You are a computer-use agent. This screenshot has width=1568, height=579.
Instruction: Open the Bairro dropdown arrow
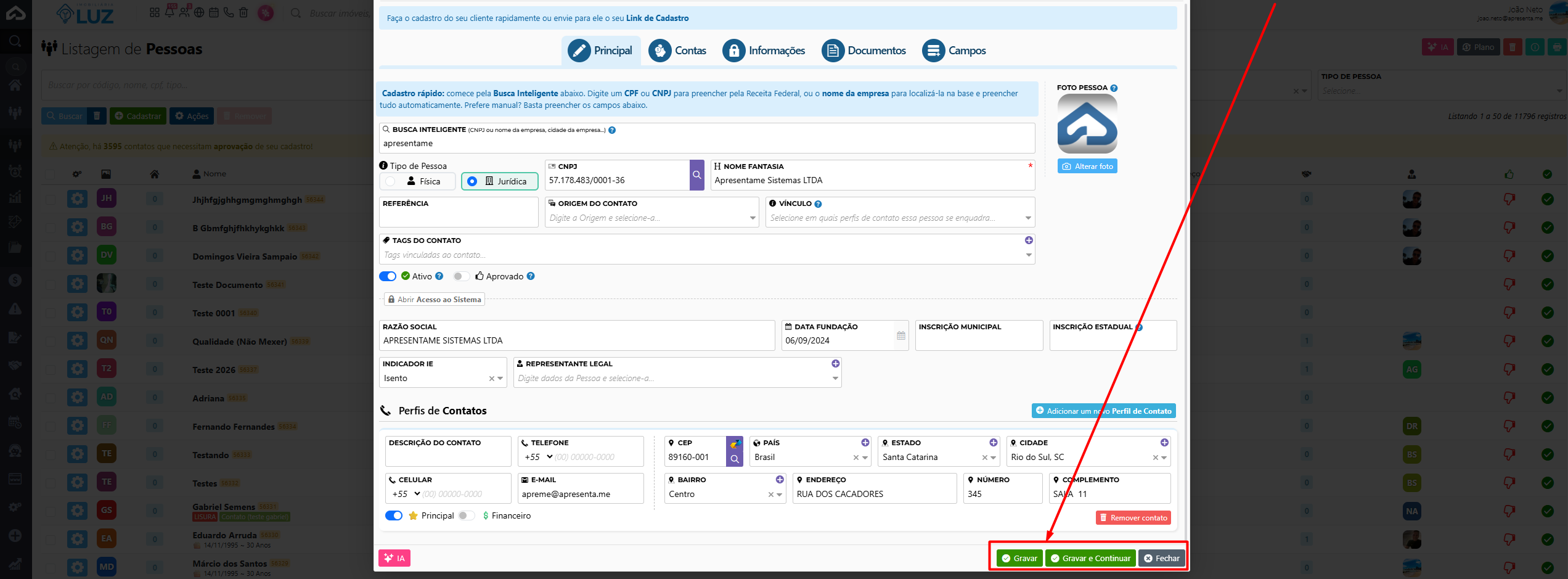[x=780, y=495]
